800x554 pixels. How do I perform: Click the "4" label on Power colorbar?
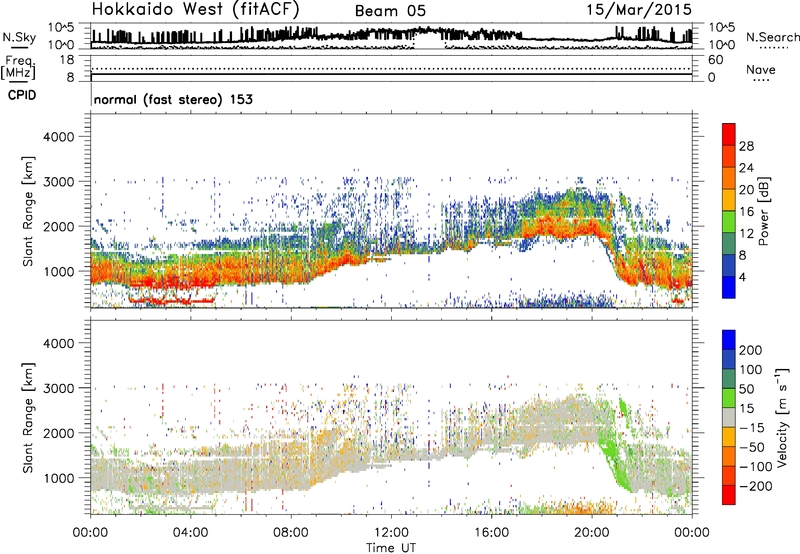pyautogui.click(x=742, y=277)
